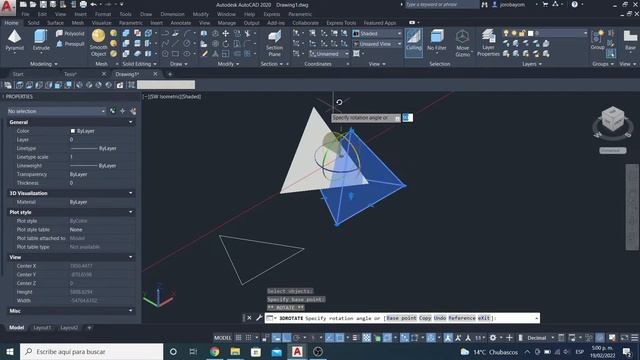
Task: Choose the eXit command option
Action: click(x=484, y=318)
